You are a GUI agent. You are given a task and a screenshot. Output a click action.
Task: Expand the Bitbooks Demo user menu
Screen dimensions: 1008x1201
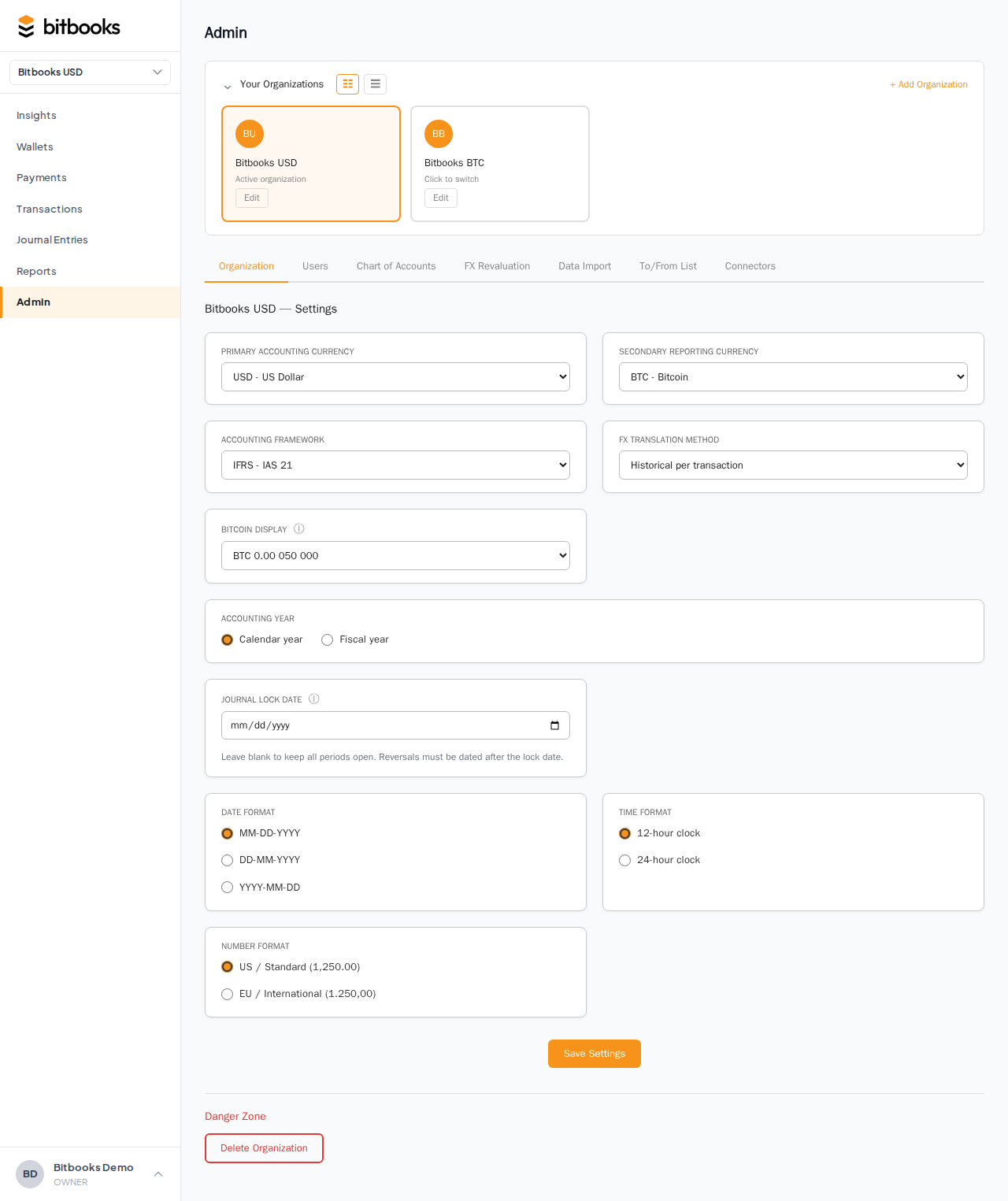click(158, 1174)
